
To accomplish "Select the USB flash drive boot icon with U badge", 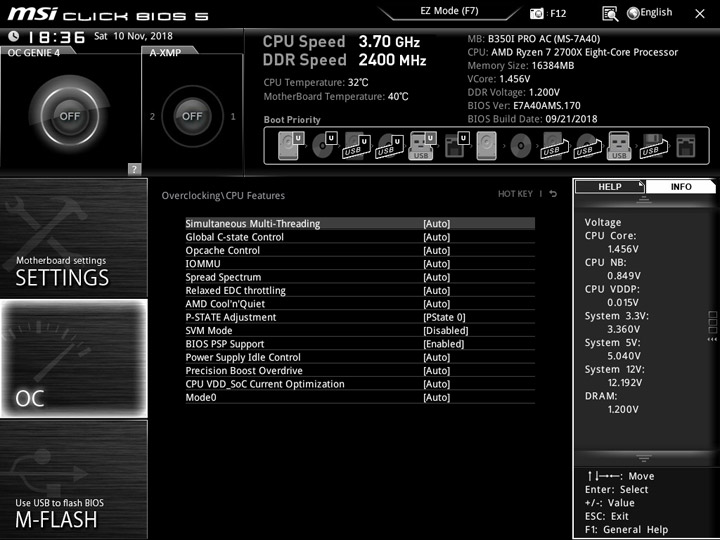I will point(422,146).
